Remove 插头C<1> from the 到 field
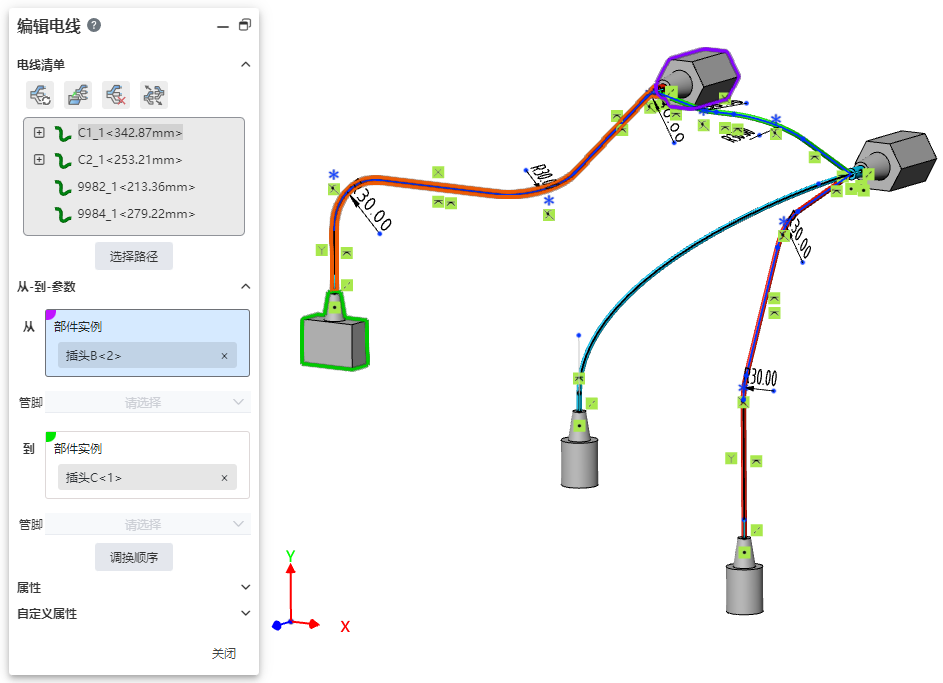This screenshot has width=943, height=683. 224,478
